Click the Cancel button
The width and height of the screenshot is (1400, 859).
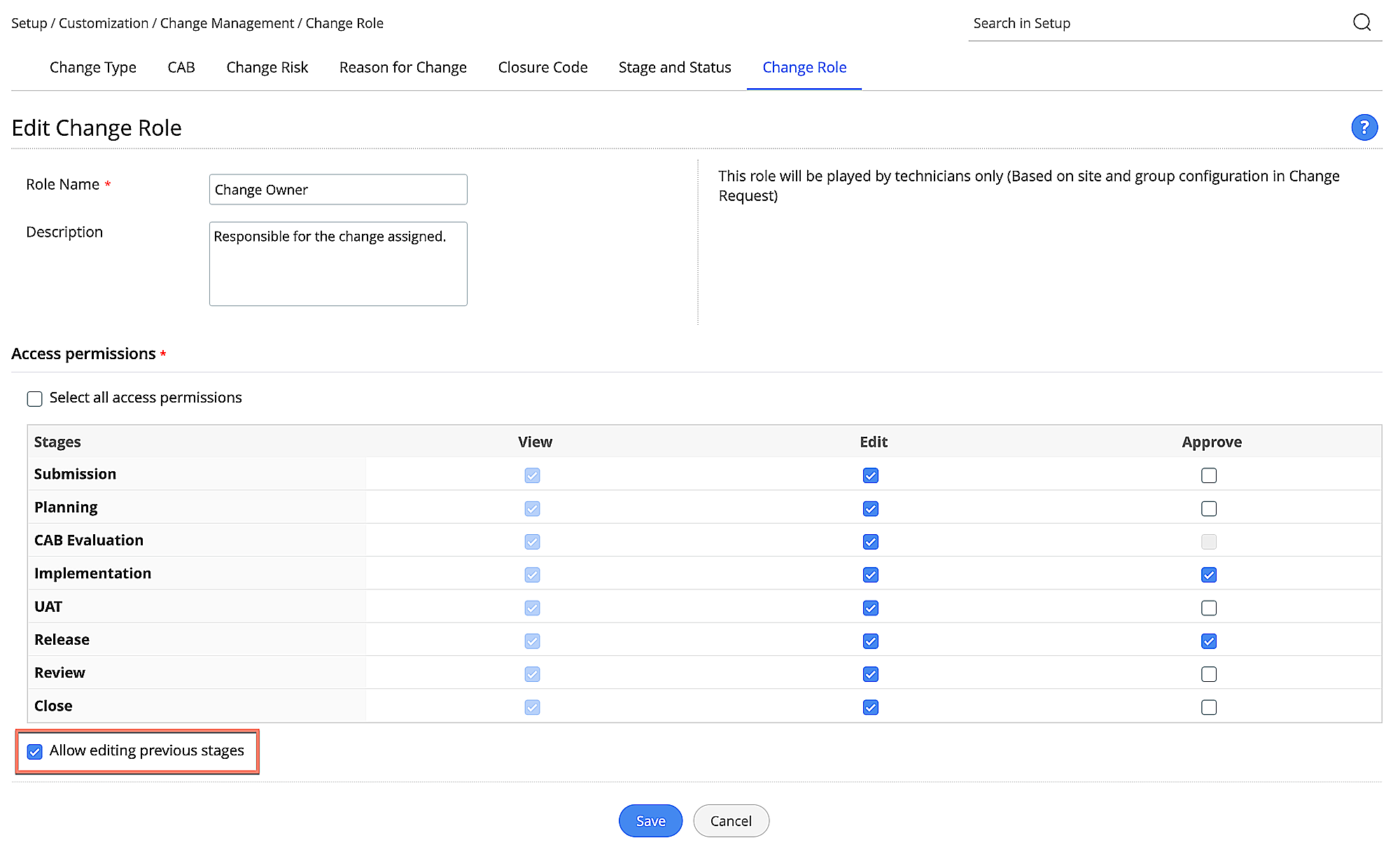(x=731, y=820)
